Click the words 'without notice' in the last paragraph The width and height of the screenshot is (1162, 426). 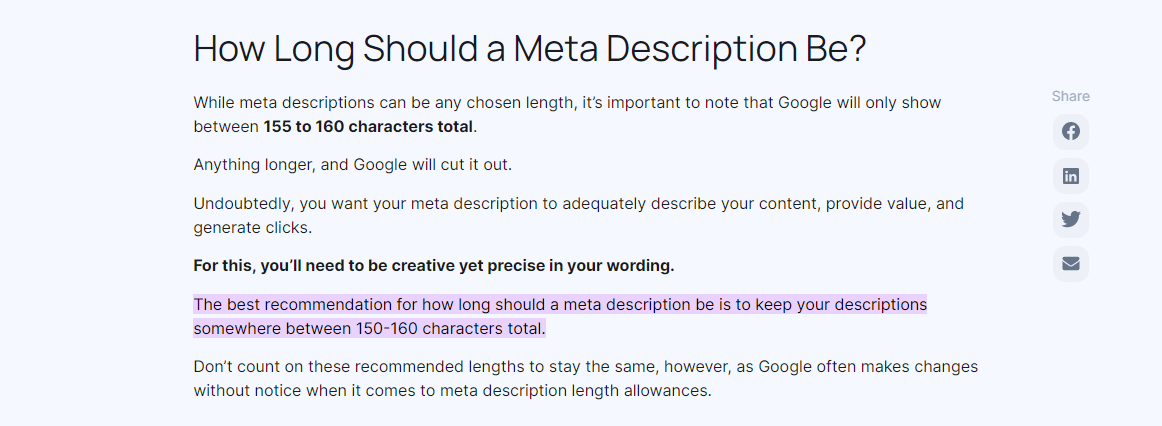[243, 391]
